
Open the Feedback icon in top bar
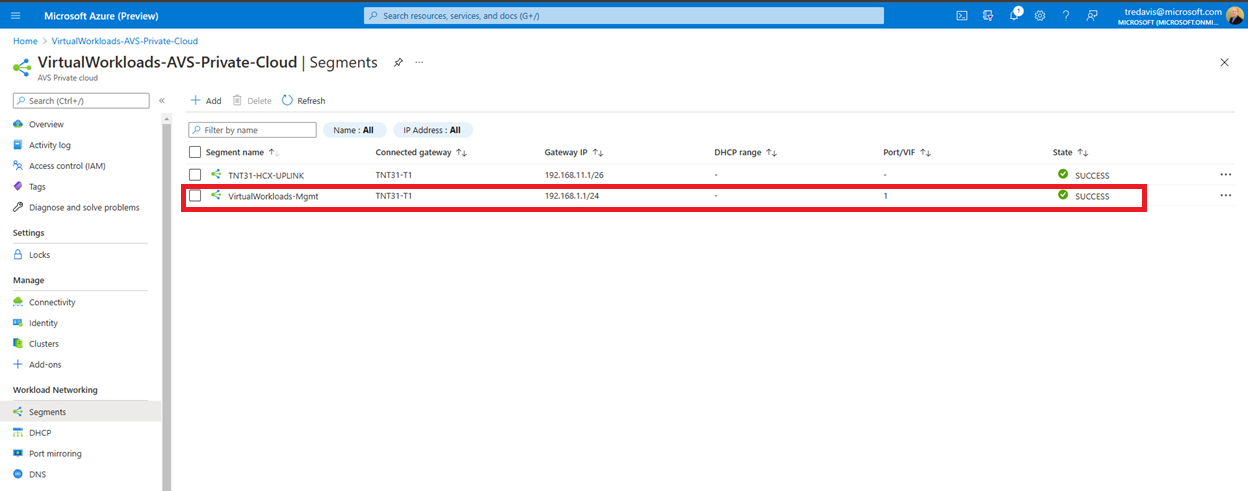(x=1092, y=15)
